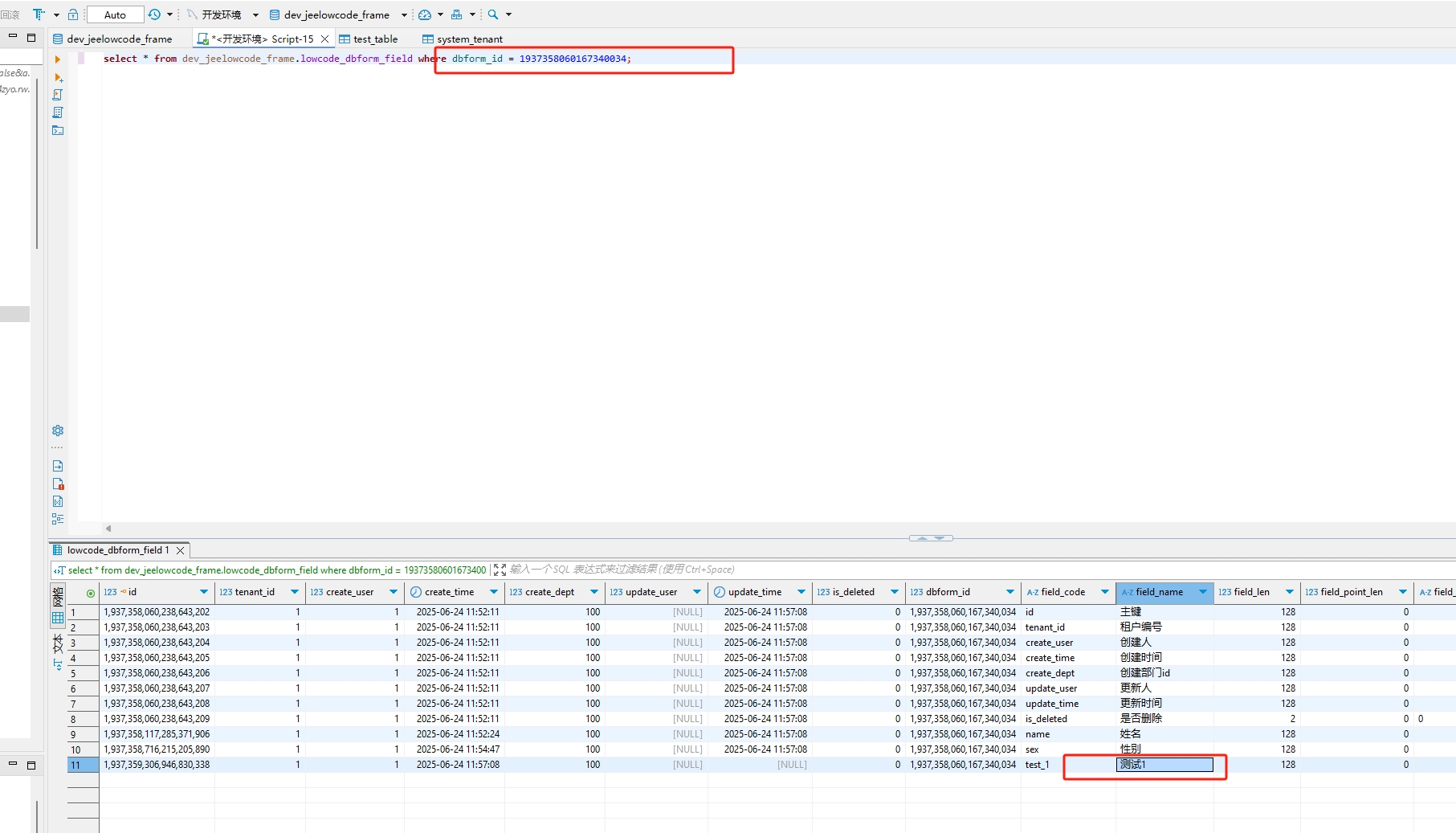Image resolution: width=1456 pixels, height=833 pixels.
Task: Toggle the auto-commit lock icon
Action: tap(73, 14)
